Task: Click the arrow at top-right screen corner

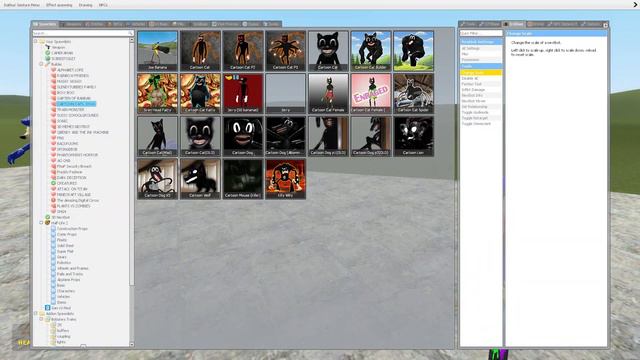Action: (635, 4)
